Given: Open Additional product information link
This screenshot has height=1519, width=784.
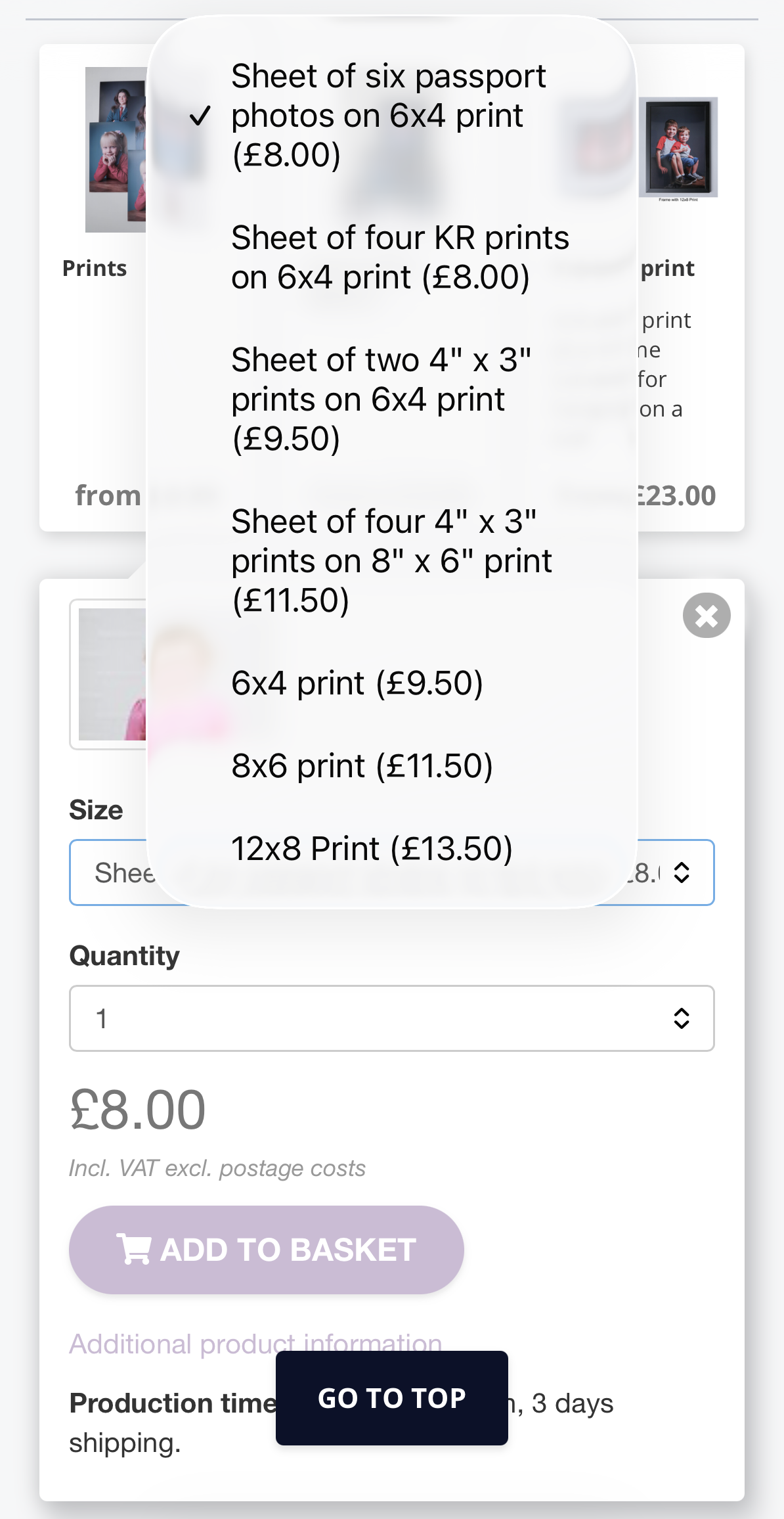Looking at the screenshot, I should click(x=255, y=1344).
